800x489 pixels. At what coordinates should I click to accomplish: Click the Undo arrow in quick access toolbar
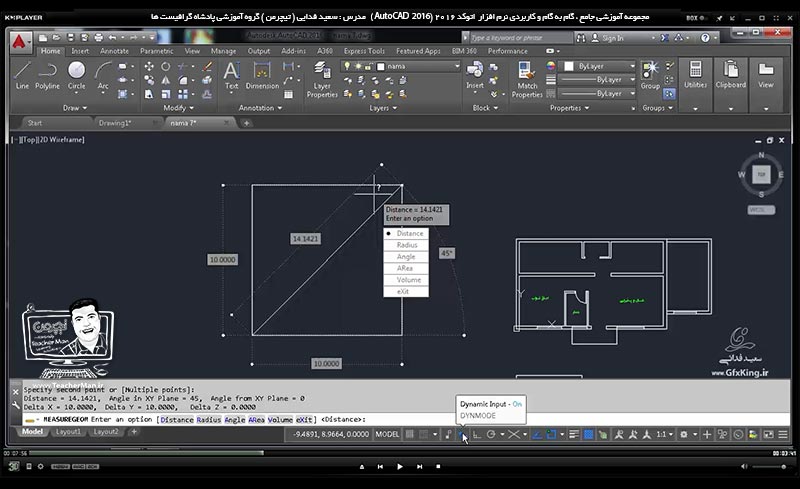[113, 38]
